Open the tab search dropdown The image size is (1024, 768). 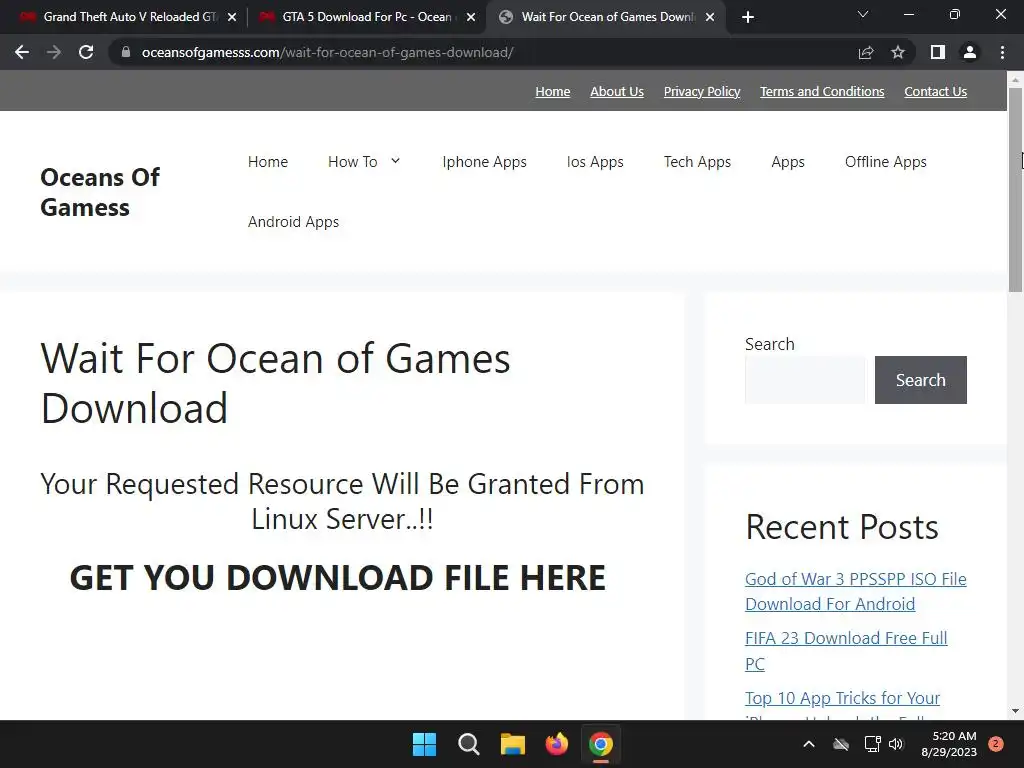[x=863, y=14]
